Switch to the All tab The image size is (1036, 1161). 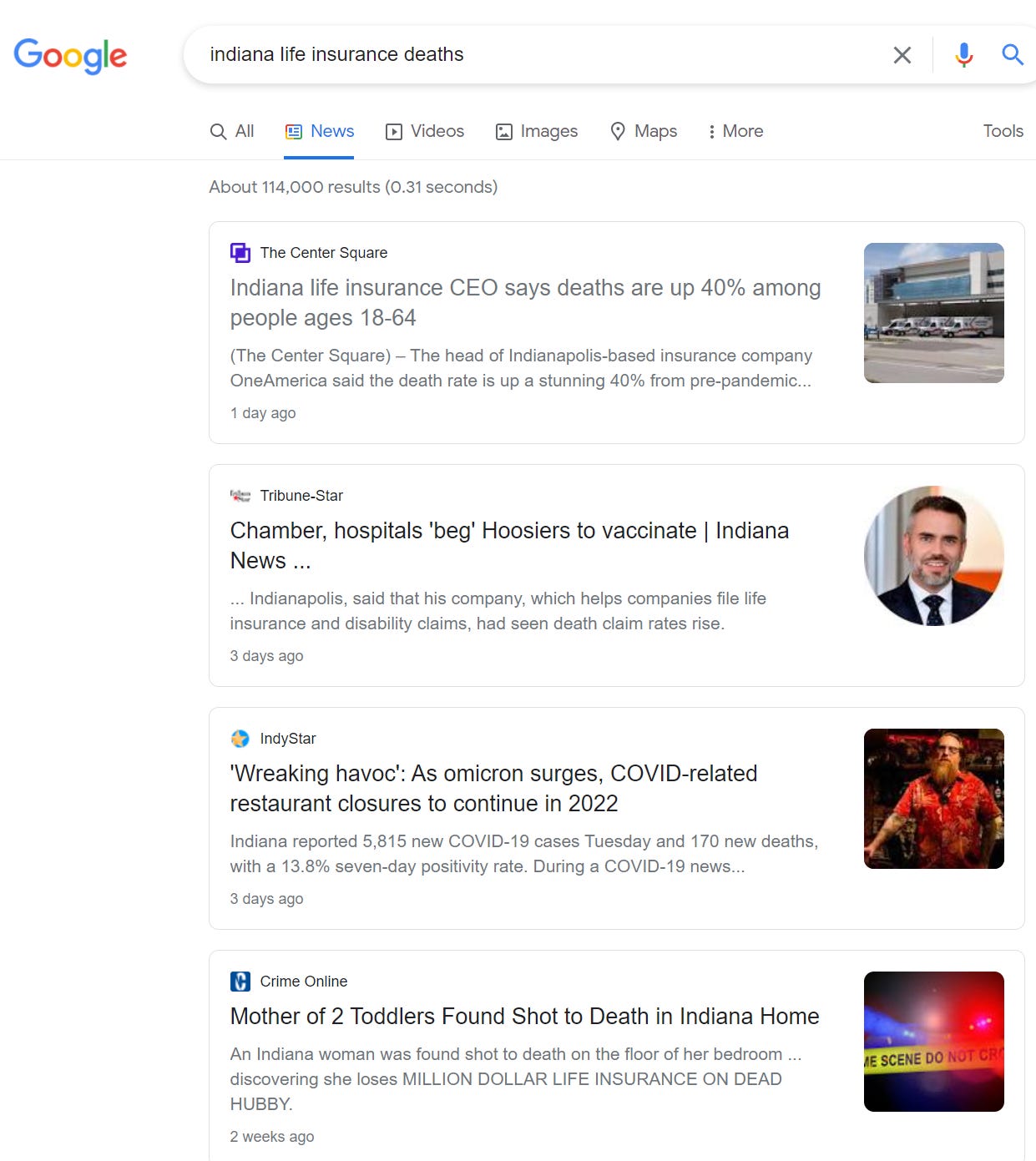point(232,131)
